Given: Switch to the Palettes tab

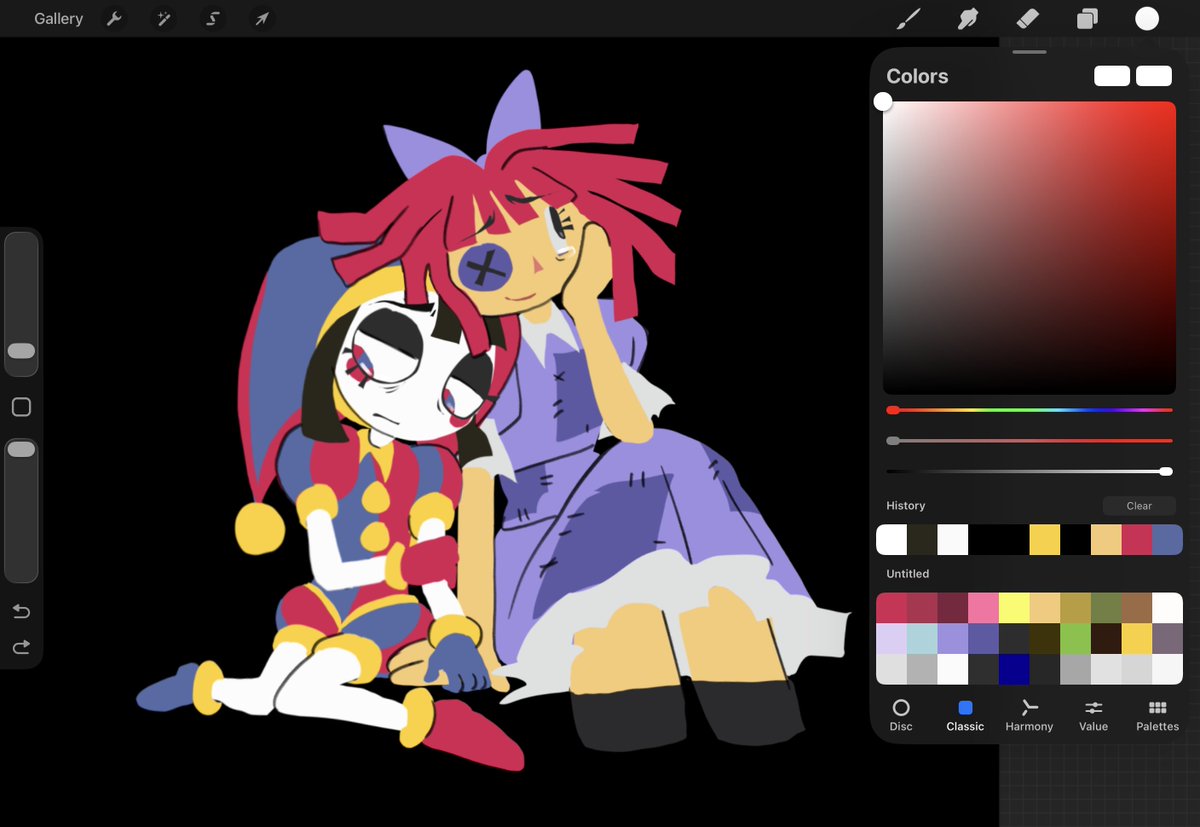Looking at the screenshot, I should point(1157,715).
